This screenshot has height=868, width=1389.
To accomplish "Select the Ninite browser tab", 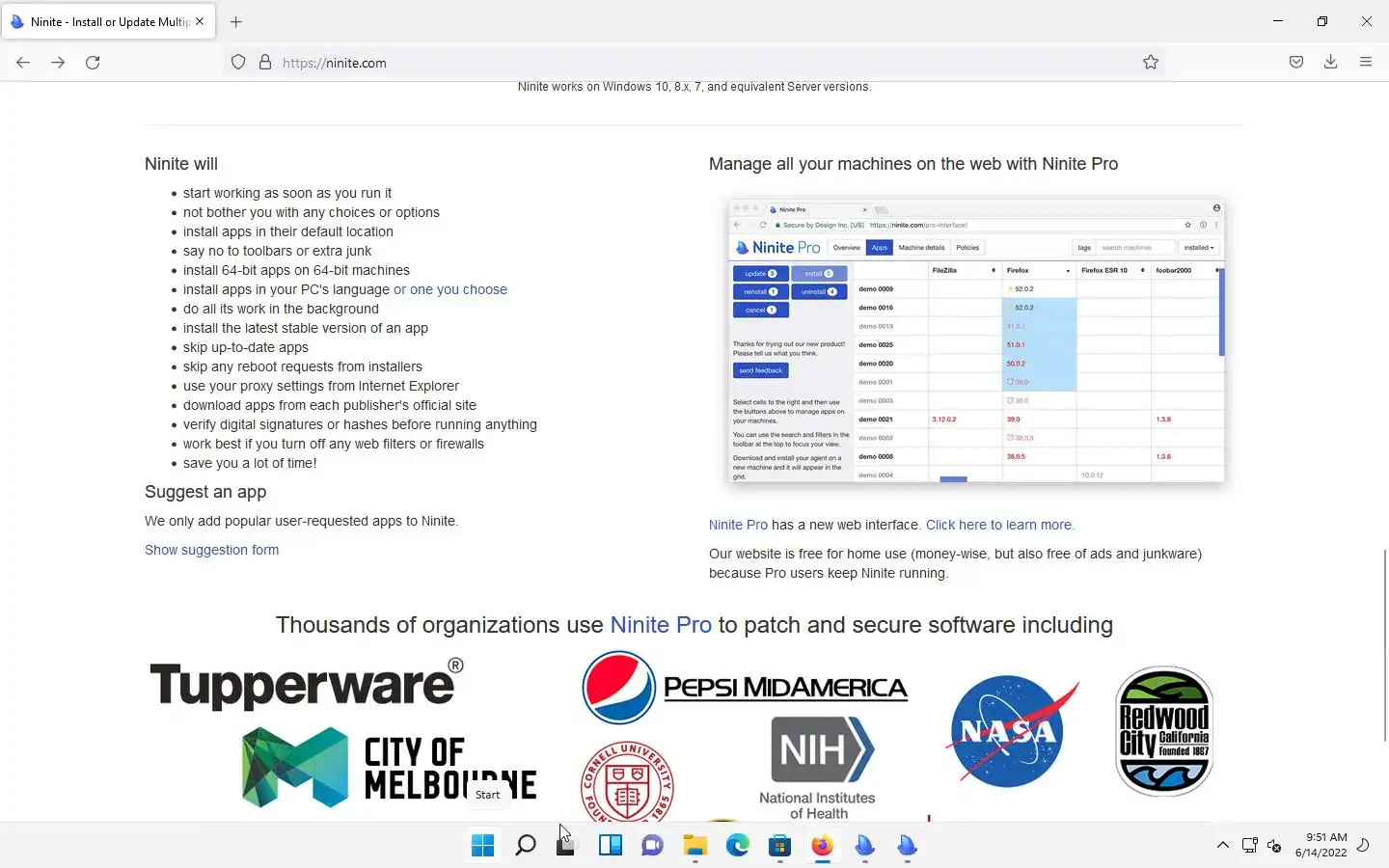I will (x=108, y=21).
